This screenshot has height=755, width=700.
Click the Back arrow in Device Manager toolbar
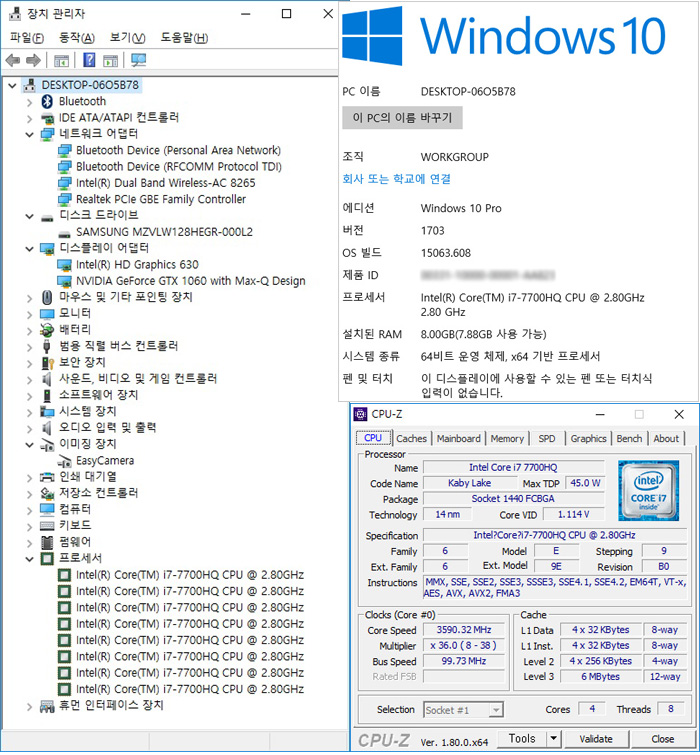pos(13,60)
